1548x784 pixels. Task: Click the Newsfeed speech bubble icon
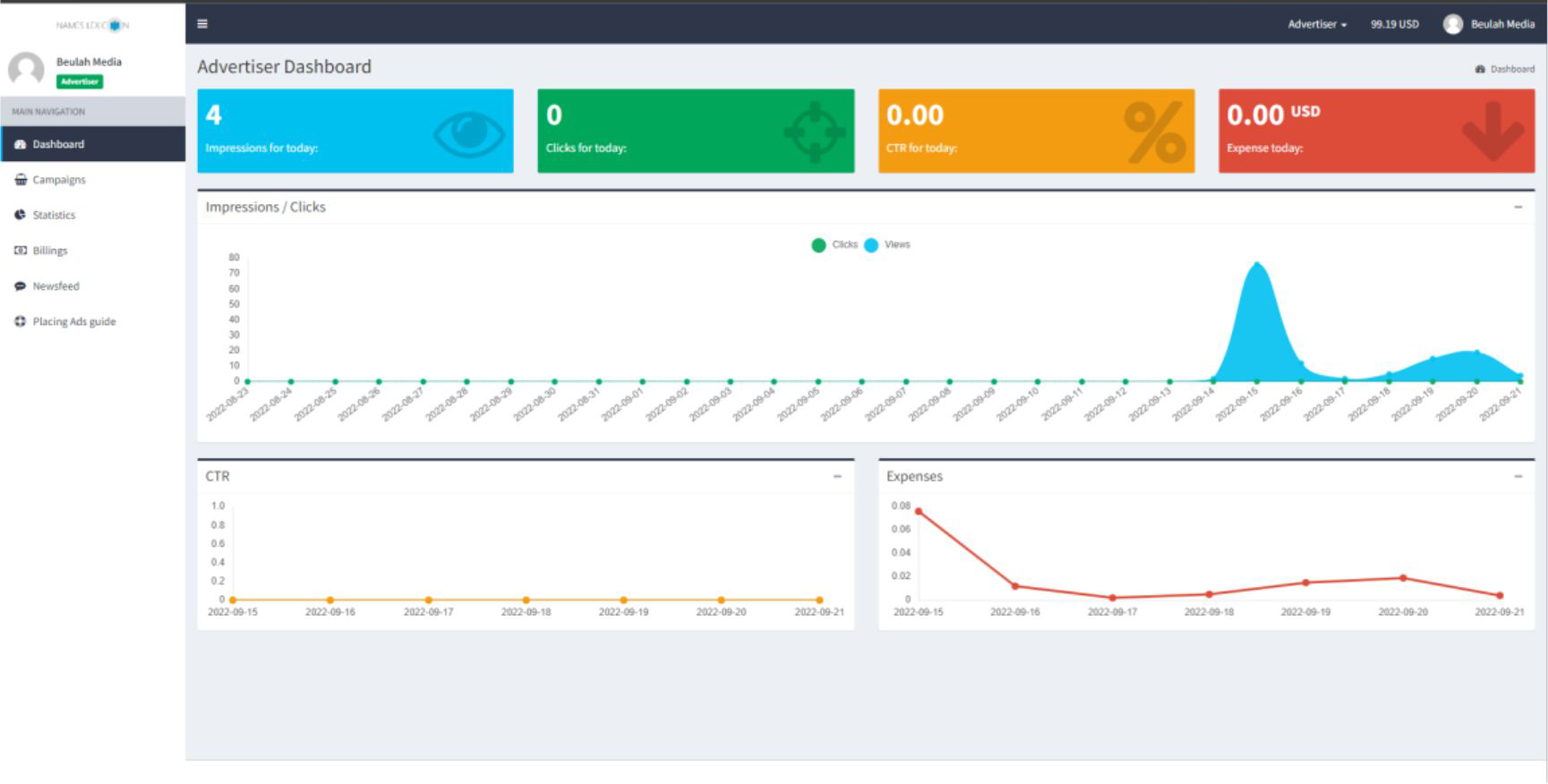20,286
